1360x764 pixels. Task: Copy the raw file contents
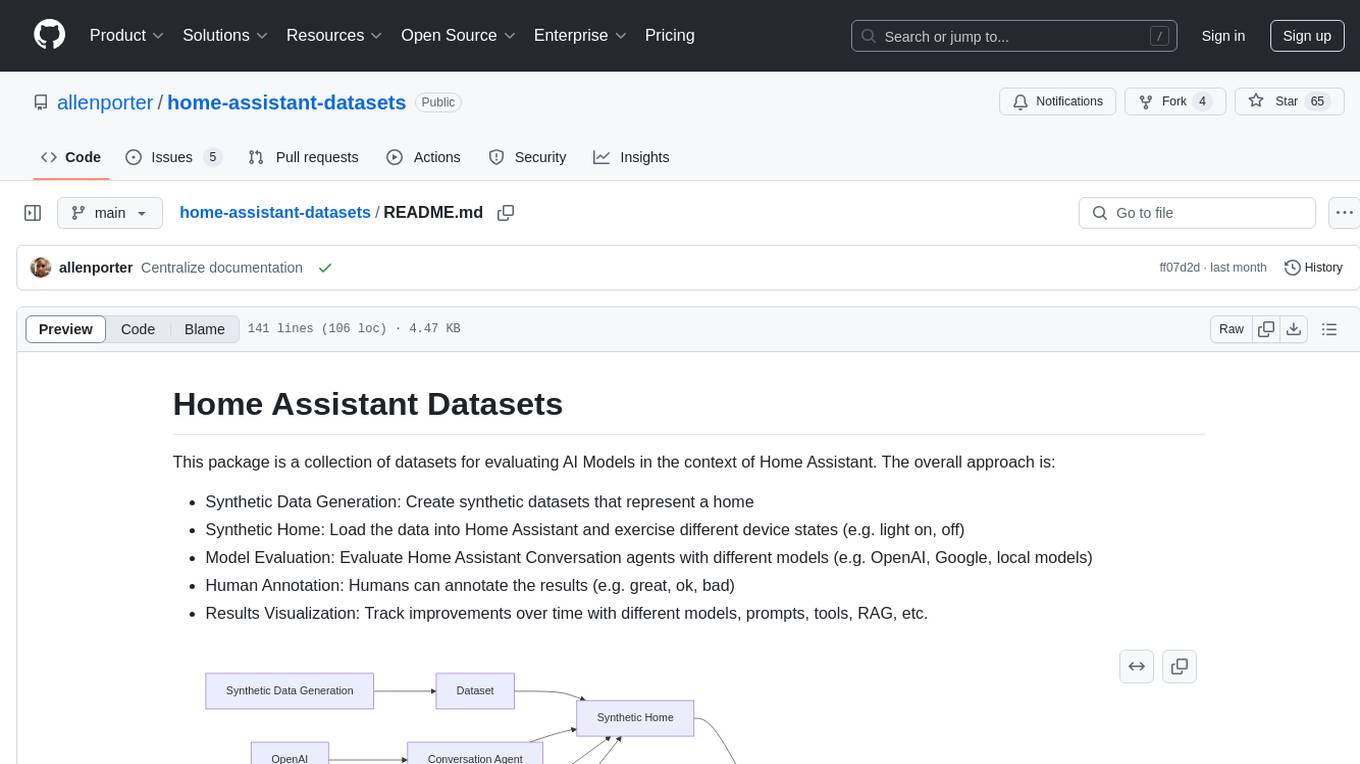(x=1267, y=329)
